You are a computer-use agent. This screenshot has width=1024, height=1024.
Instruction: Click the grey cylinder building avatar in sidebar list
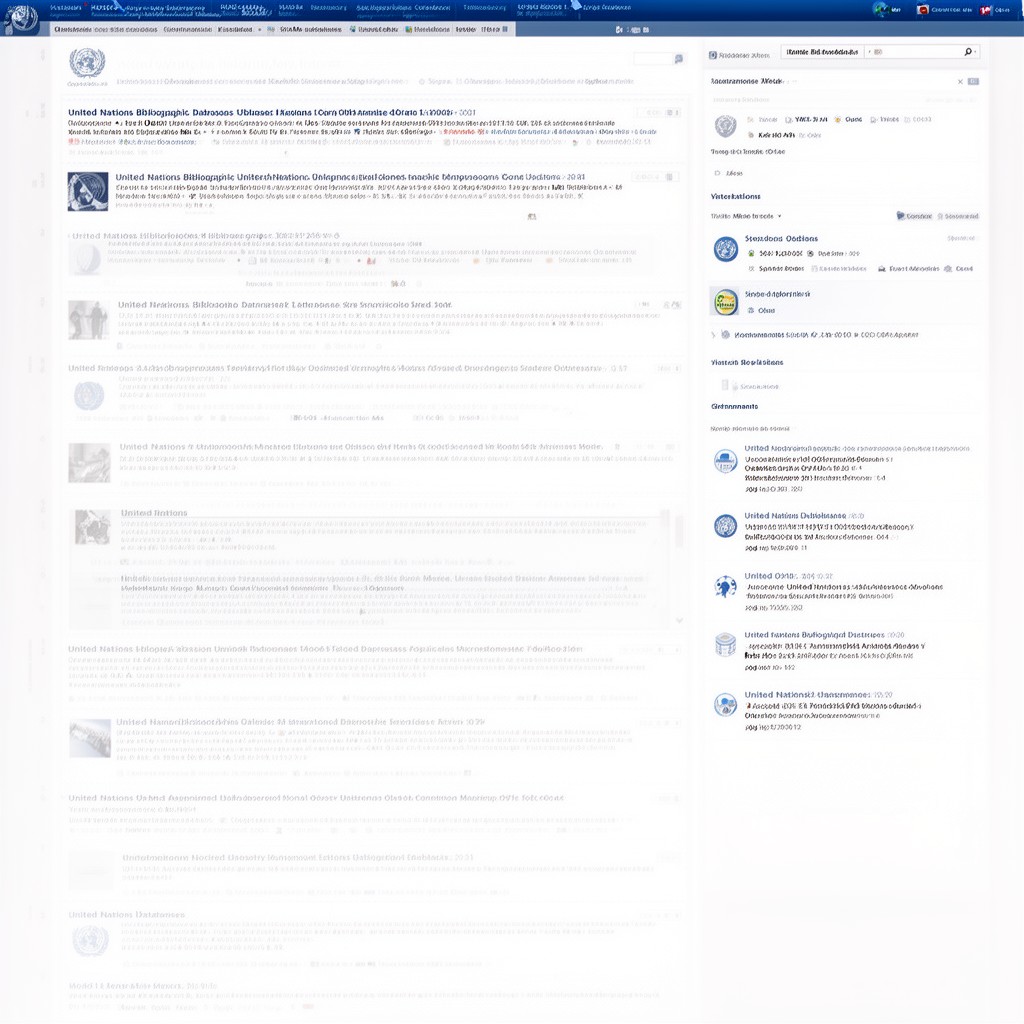(x=726, y=645)
